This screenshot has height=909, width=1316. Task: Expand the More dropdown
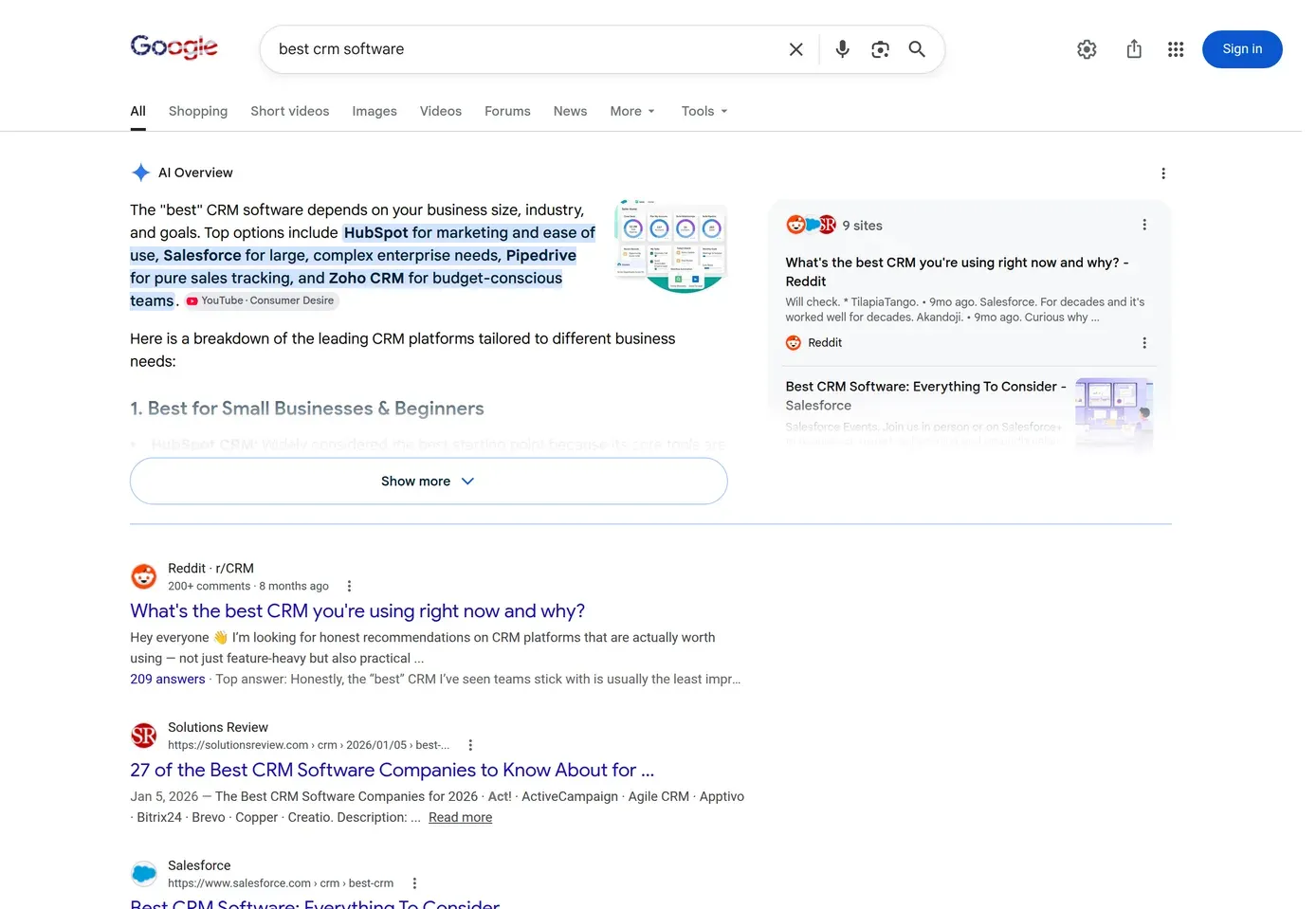point(632,111)
